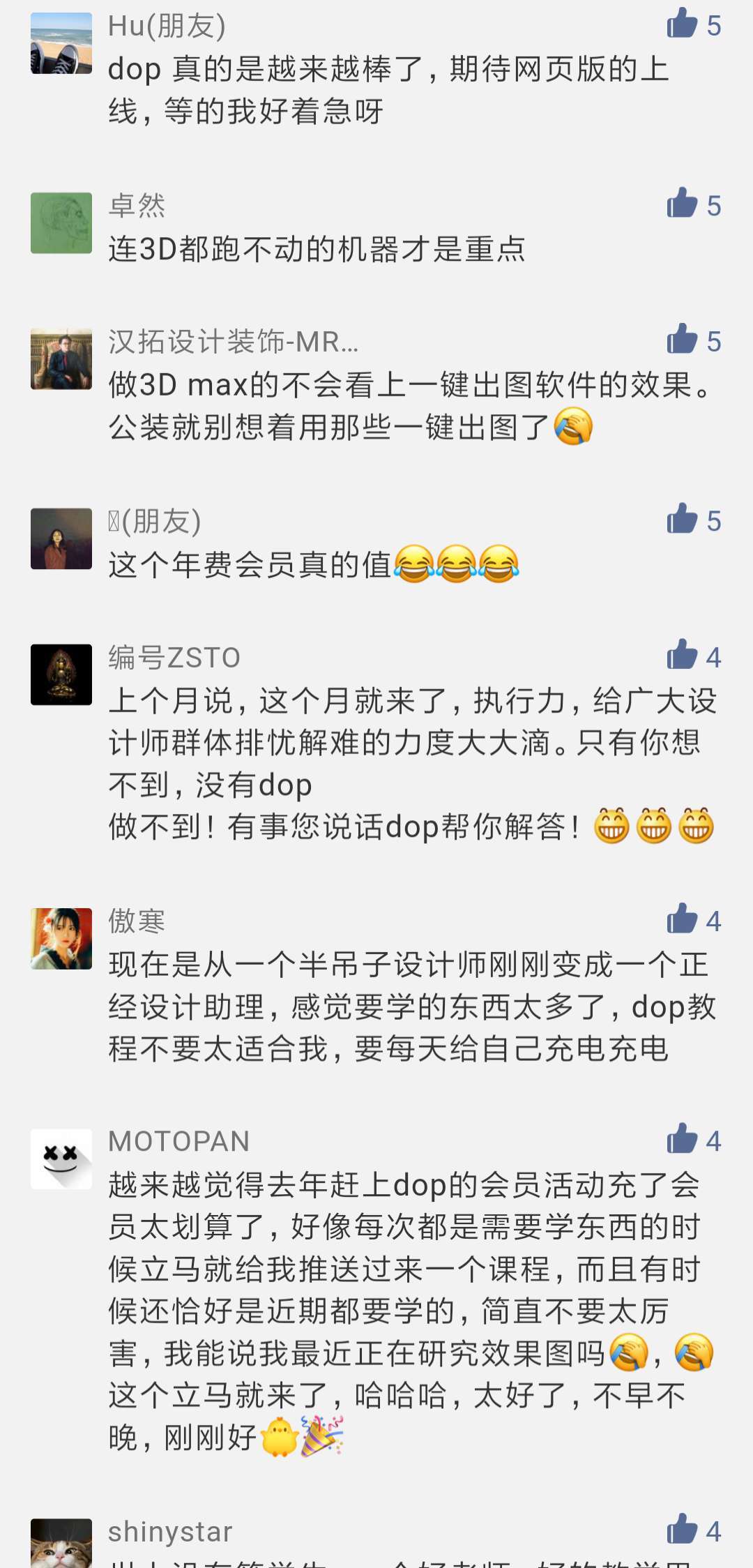Open Hu's beach avatar
Viewport: 753px width, 1568px height.
point(61,43)
